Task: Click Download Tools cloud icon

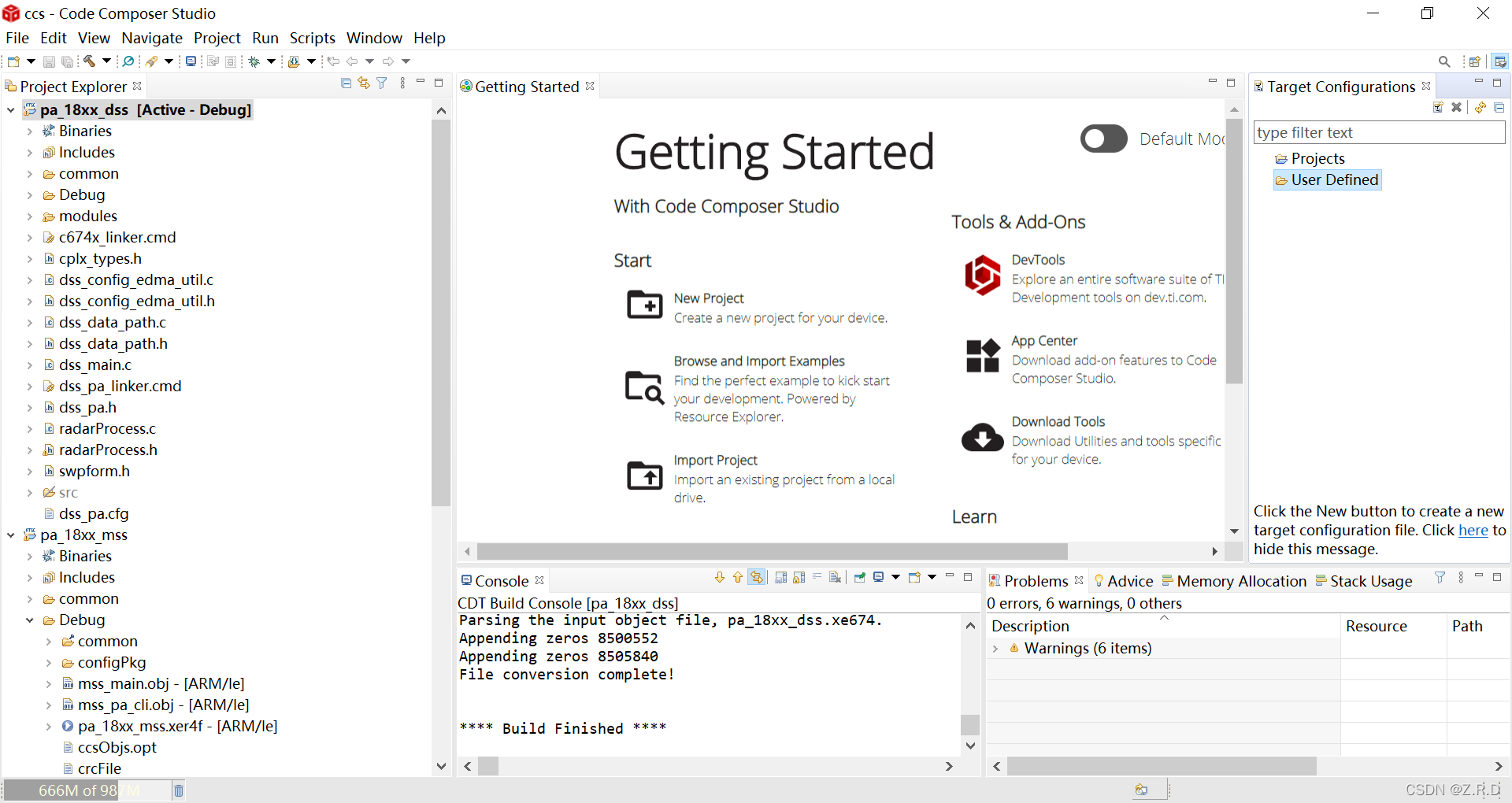Action: [983, 437]
